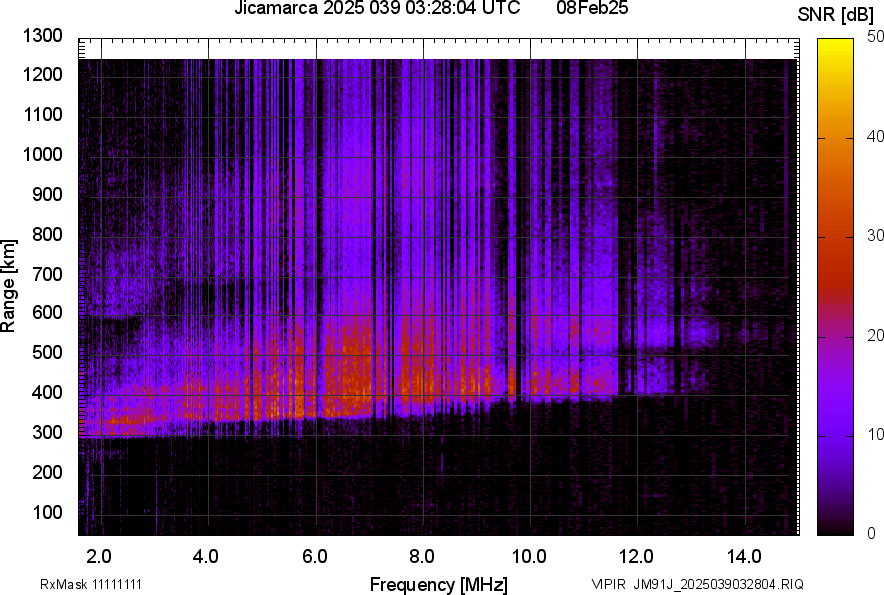The image size is (884, 595).
Task: Click the 1300 range tick label
Action: click(42, 36)
